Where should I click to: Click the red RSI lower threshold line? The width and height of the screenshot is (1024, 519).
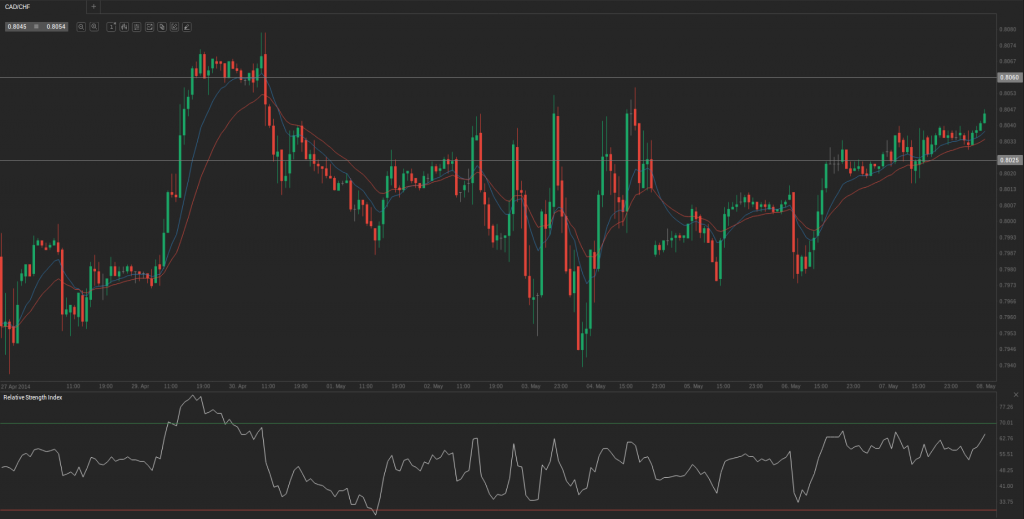[500, 510]
